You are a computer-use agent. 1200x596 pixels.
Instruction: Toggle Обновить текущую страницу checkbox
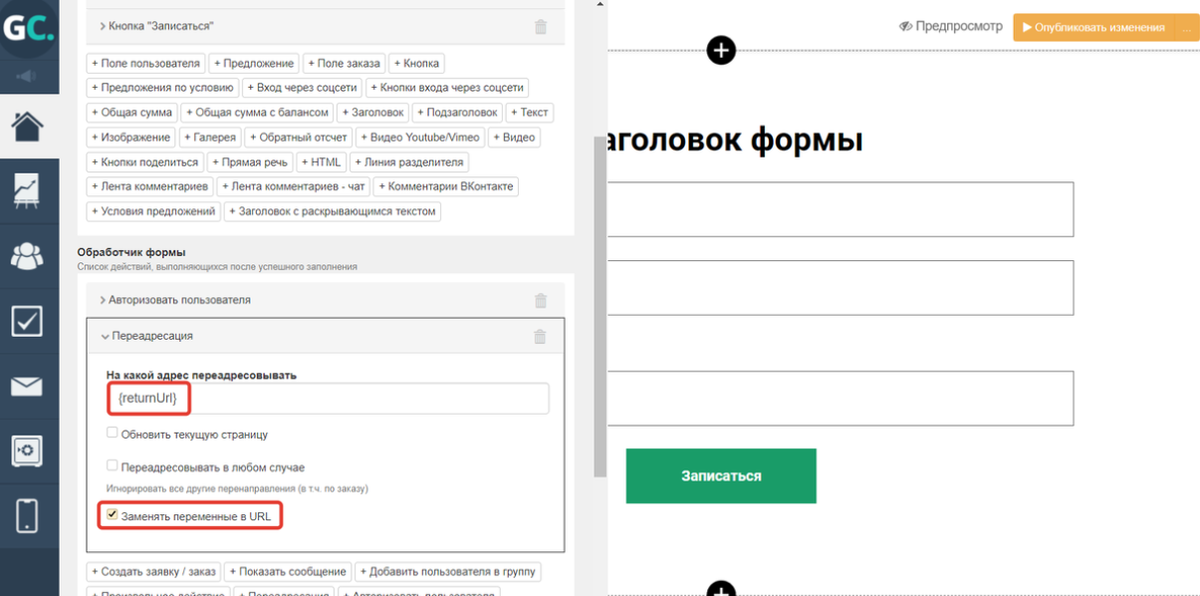[113, 434]
